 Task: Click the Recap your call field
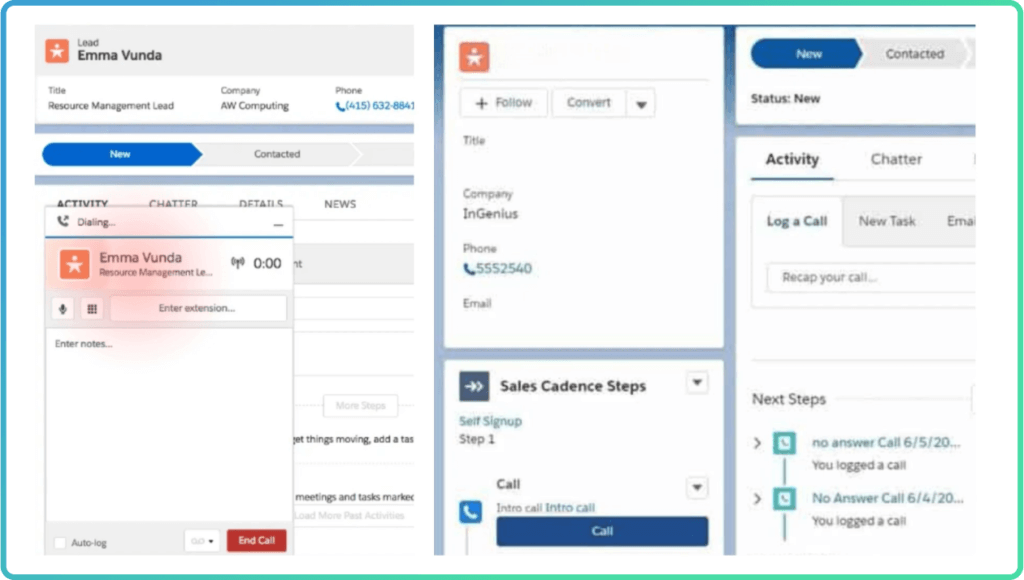871,278
